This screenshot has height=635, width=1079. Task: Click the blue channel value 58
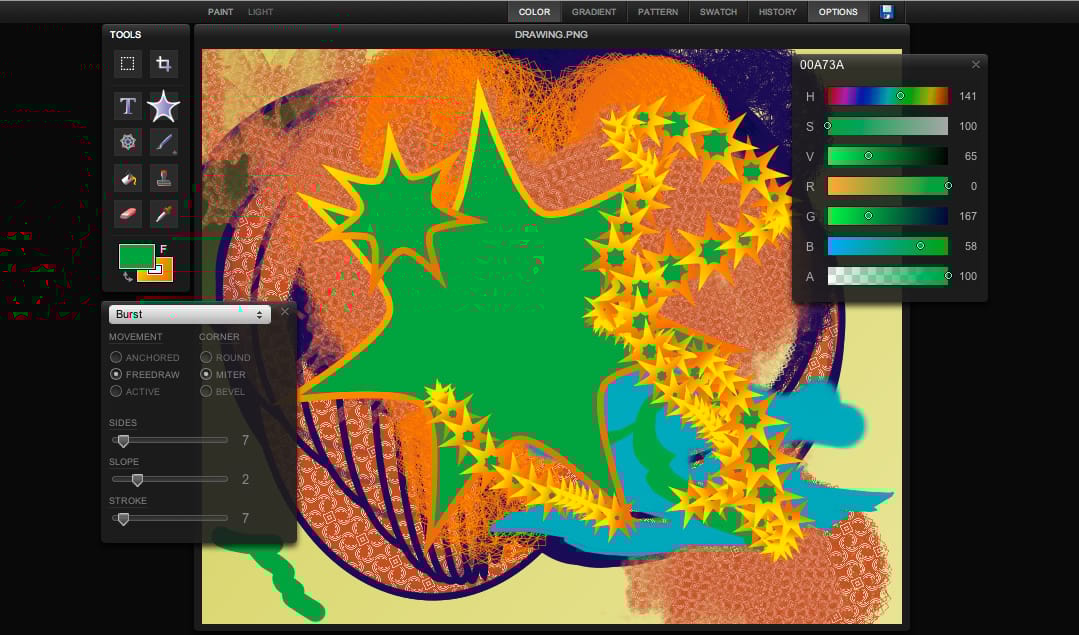(970, 246)
